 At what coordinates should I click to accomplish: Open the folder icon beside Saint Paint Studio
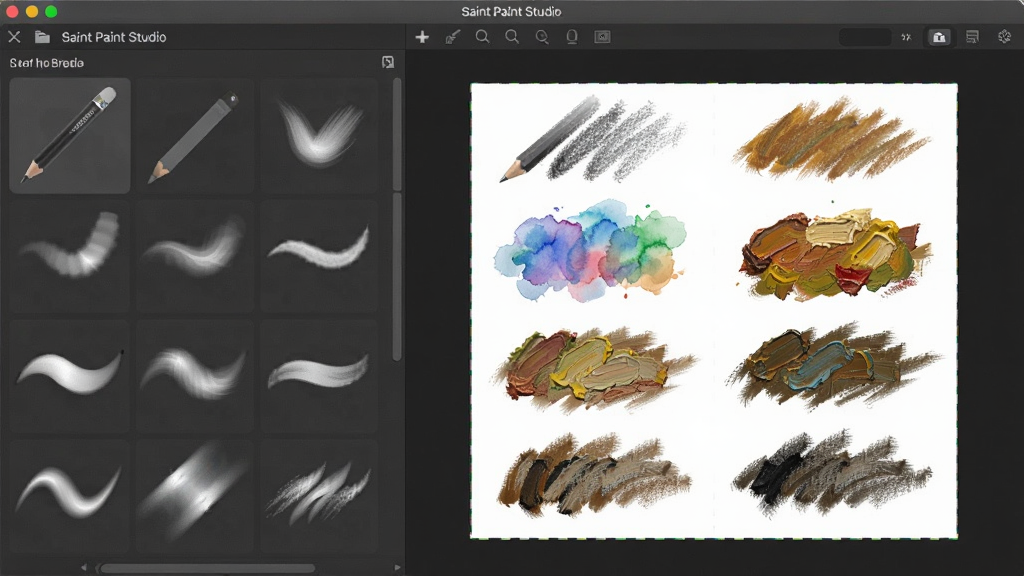click(x=42, y=37)
